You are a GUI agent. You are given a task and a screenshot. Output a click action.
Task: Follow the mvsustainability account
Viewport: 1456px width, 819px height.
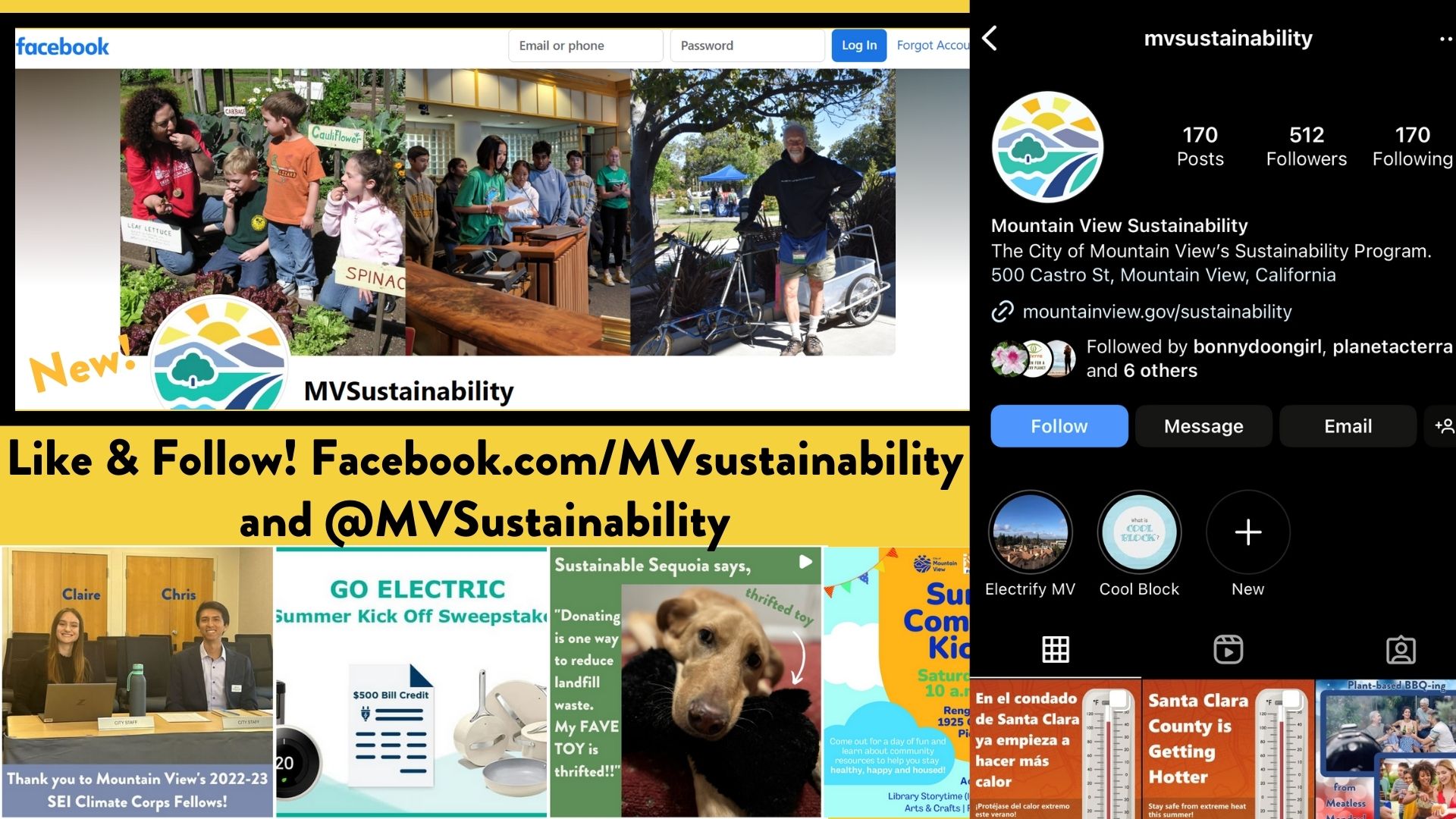pos(1059,426)
